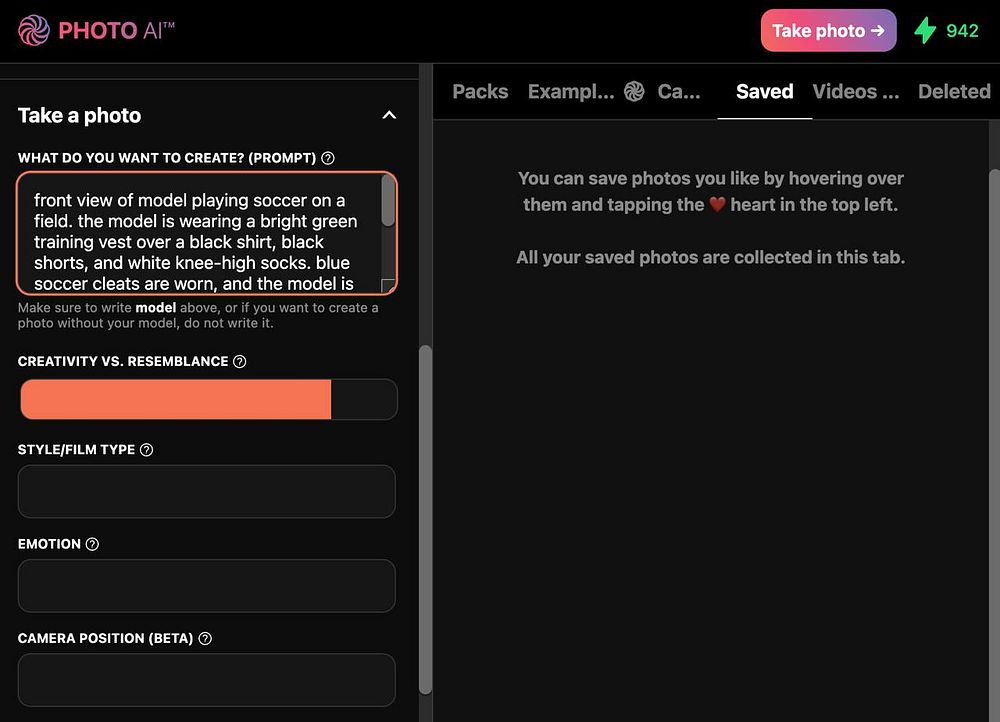The width and height of the screenshot is (1000, 722).
Task: Collapse the Take a photo section
Action: pyautogui.click(x=389, y=116)
